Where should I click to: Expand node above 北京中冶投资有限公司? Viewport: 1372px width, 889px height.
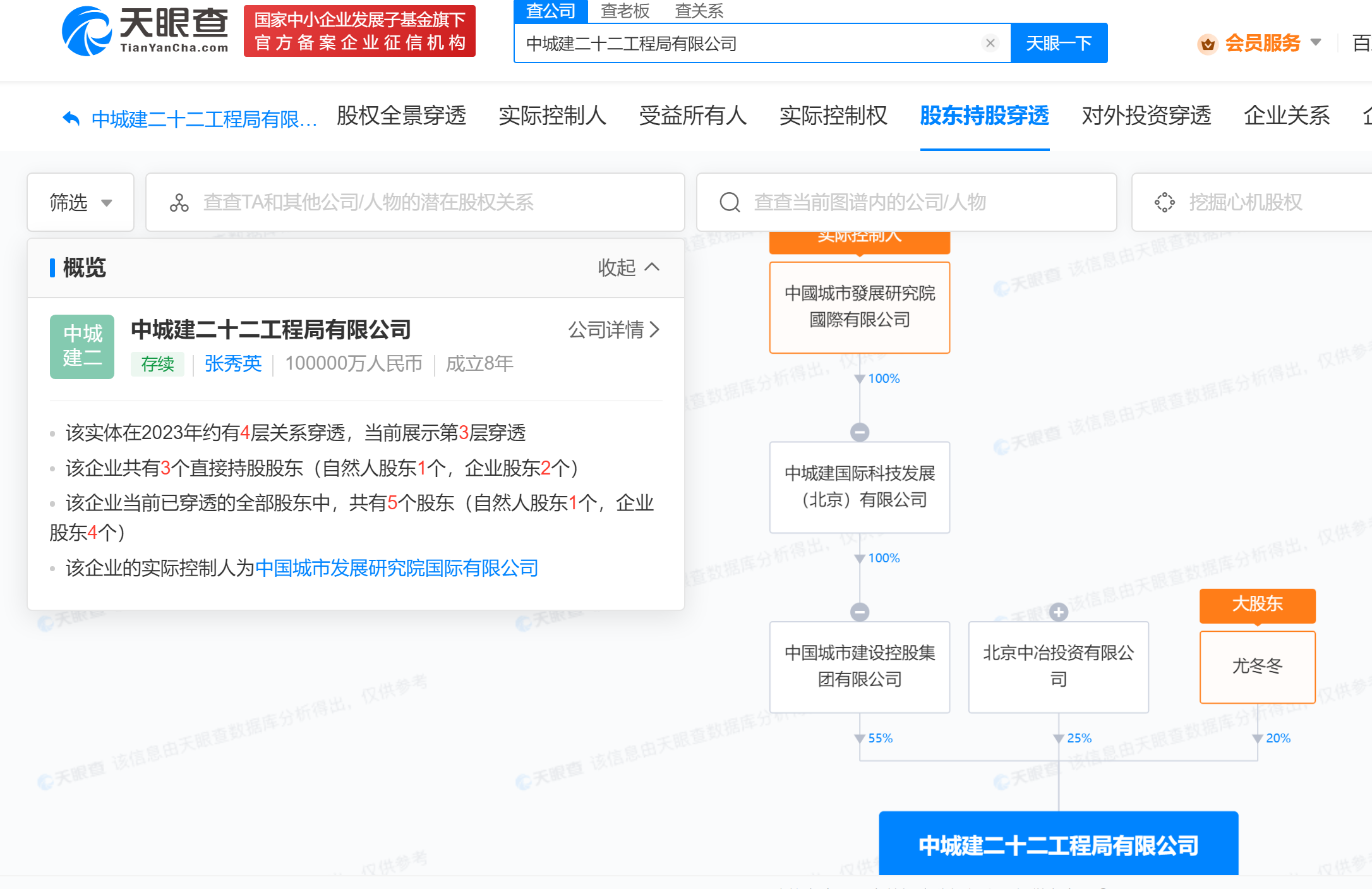[x=1059, y=612]
